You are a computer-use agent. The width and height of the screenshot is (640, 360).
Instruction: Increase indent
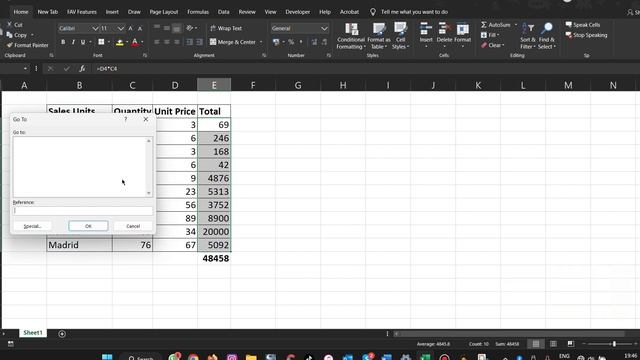pos(199,42)
